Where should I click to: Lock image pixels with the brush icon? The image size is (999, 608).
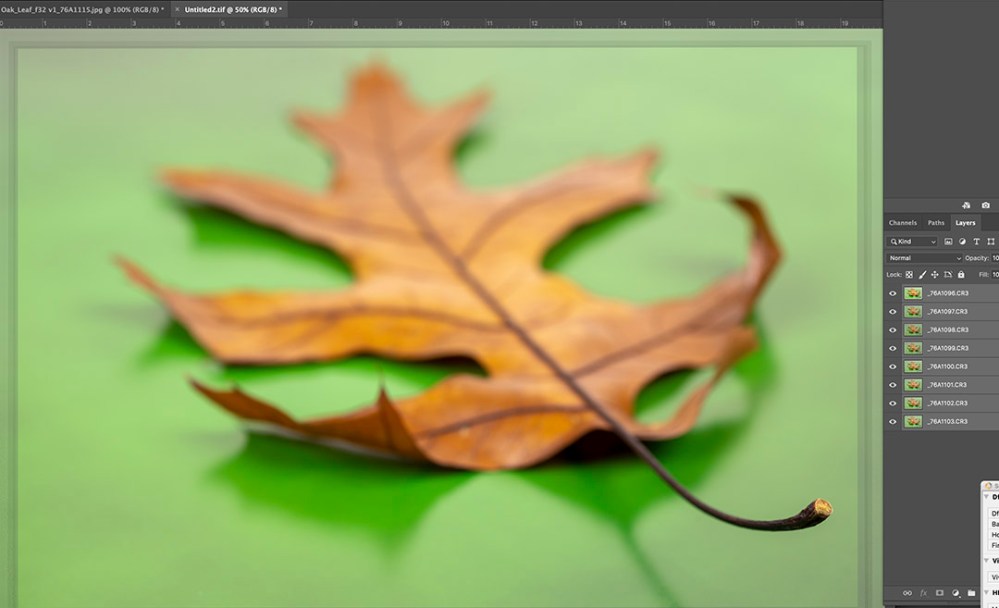point(921,274)
